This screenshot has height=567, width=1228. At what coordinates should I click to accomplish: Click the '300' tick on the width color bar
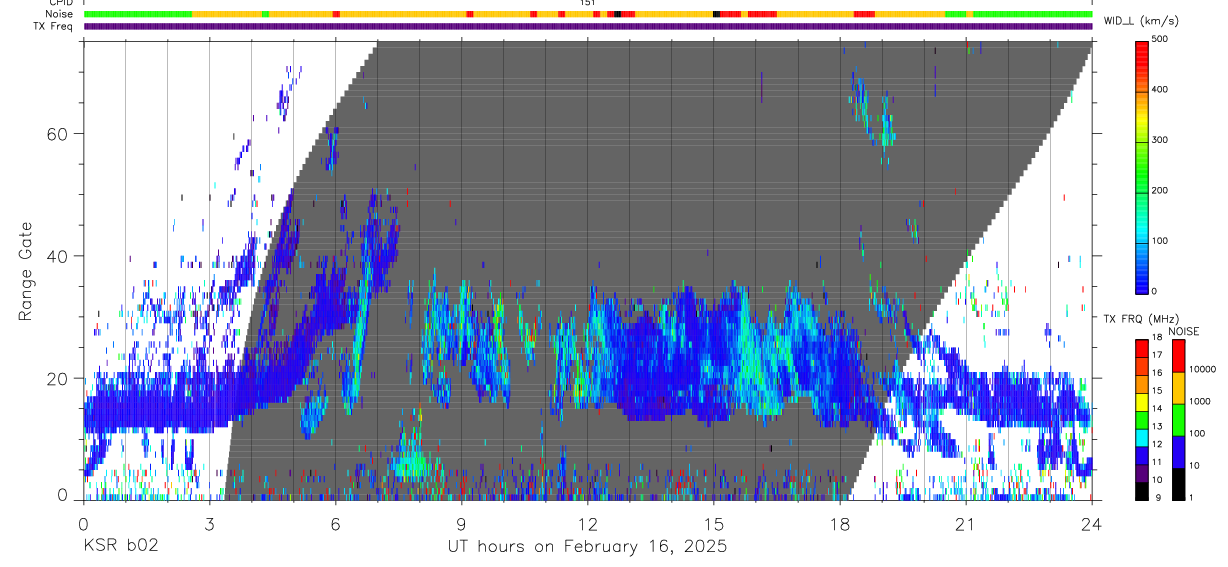pyautogui.click(x=1158, y=140)
